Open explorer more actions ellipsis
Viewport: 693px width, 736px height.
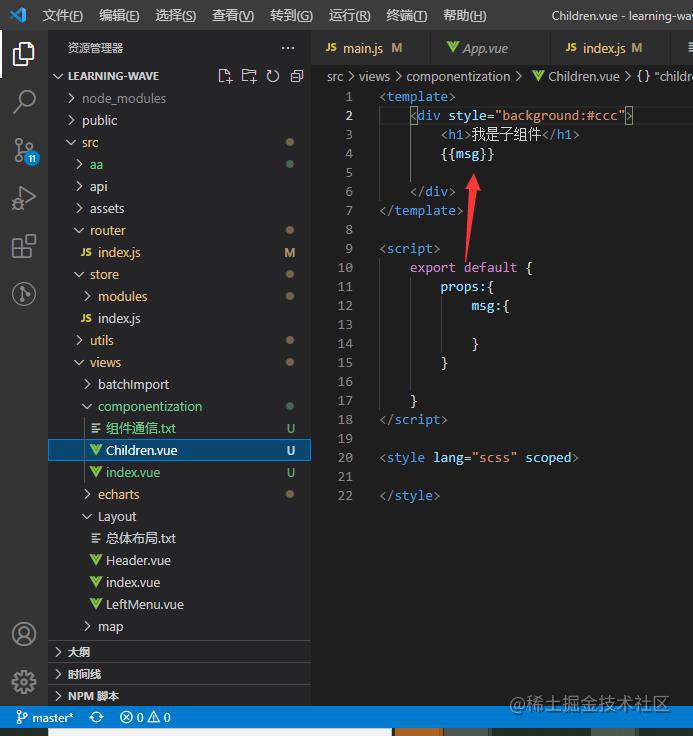[x=288, y=48]
